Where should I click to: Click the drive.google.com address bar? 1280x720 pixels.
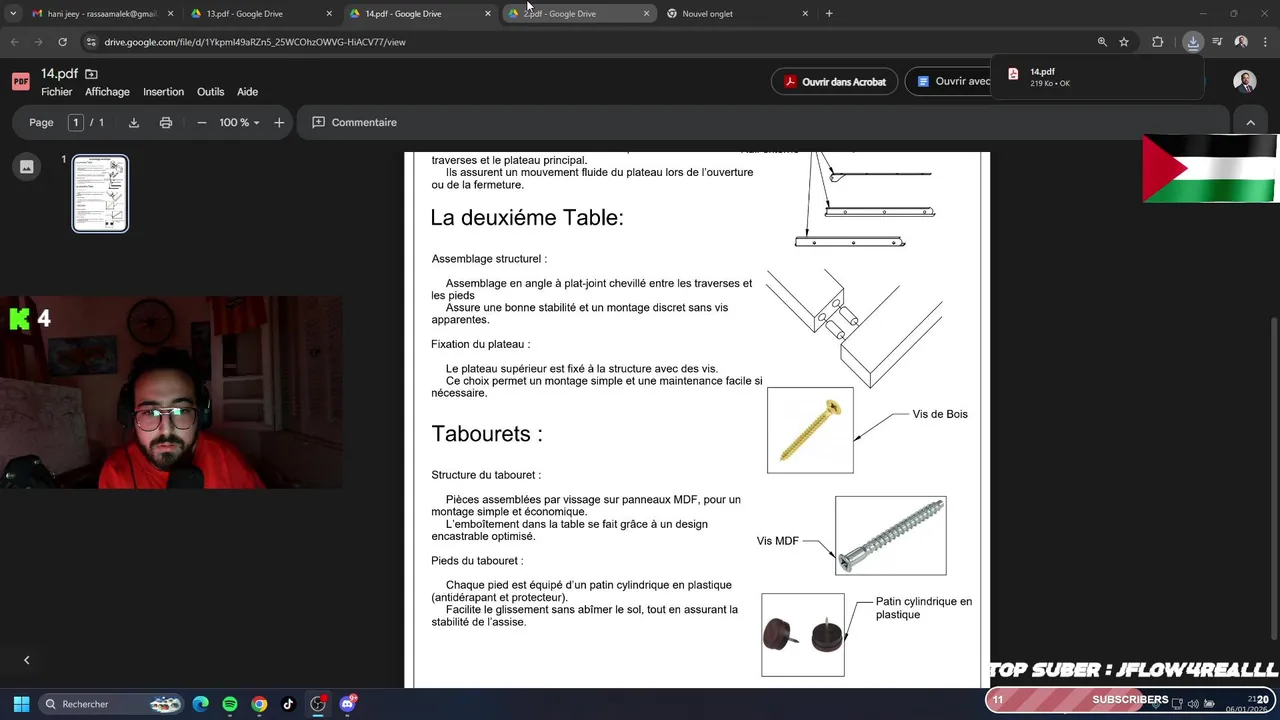(590, 42)
